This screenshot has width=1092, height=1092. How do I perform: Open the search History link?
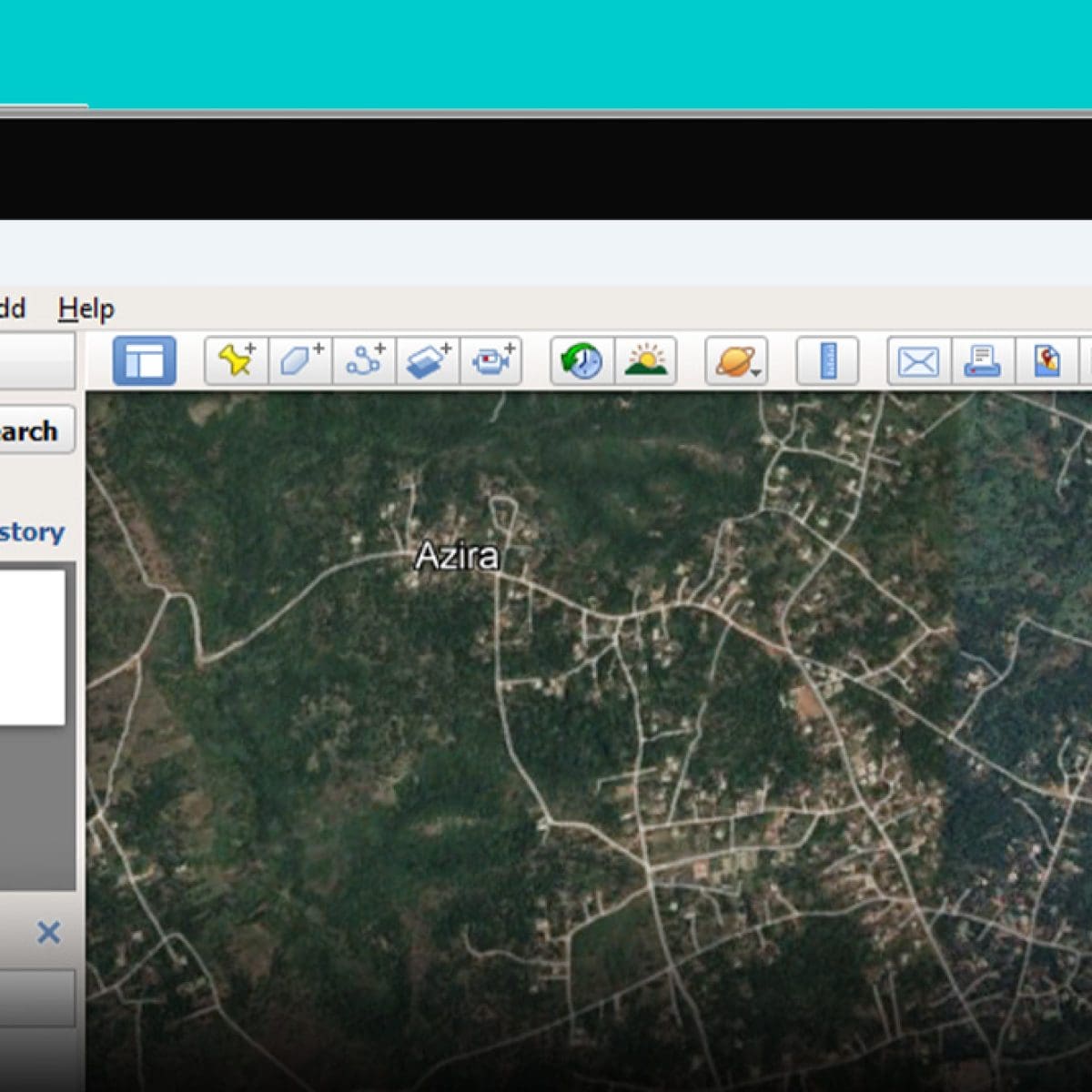click(32, 532)
